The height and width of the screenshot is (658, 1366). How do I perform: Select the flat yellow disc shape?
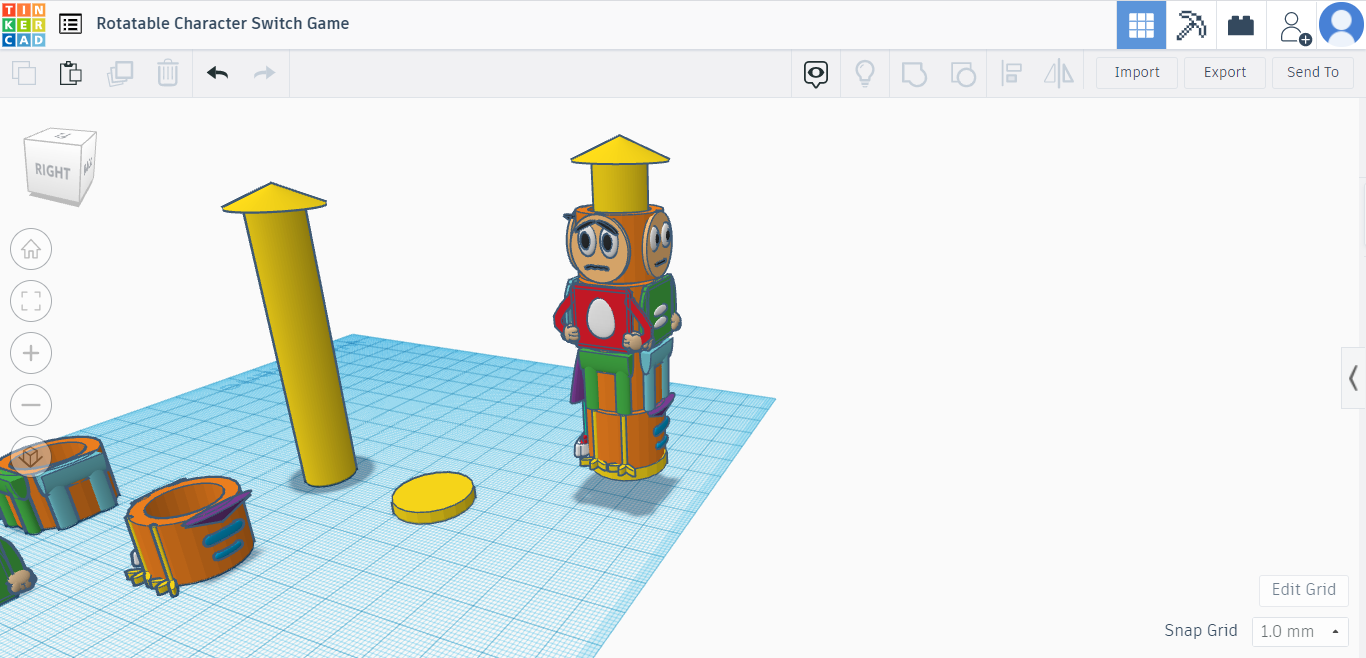coord(433,498)
